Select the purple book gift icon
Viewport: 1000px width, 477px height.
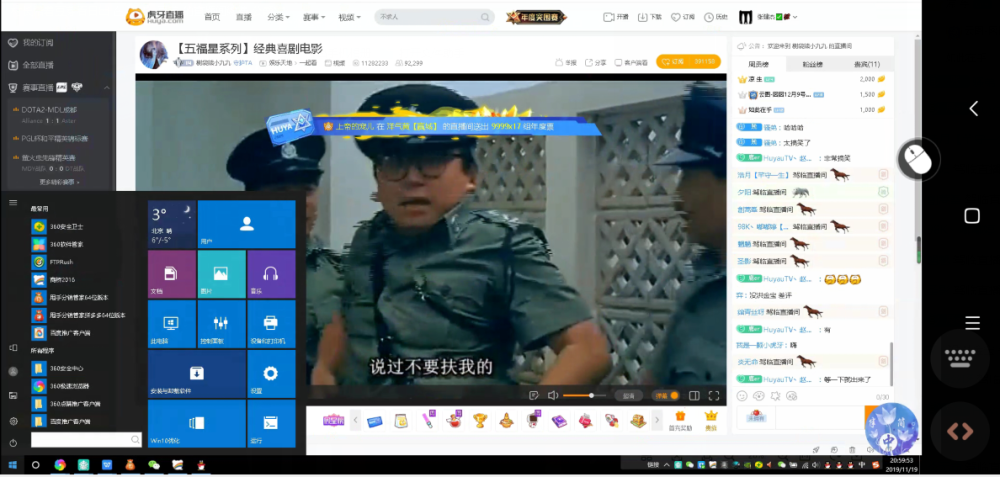coord(559,421)
